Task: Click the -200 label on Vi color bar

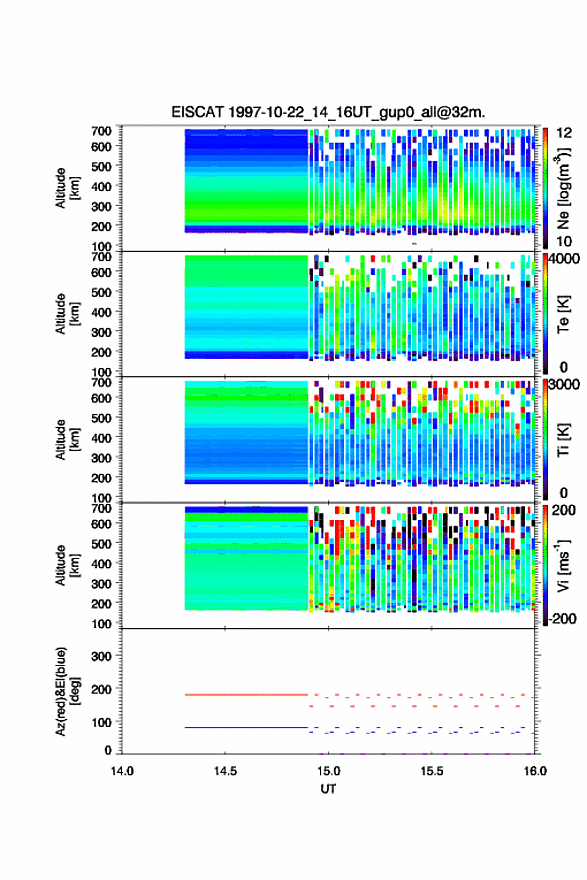Action: [563, 618]
